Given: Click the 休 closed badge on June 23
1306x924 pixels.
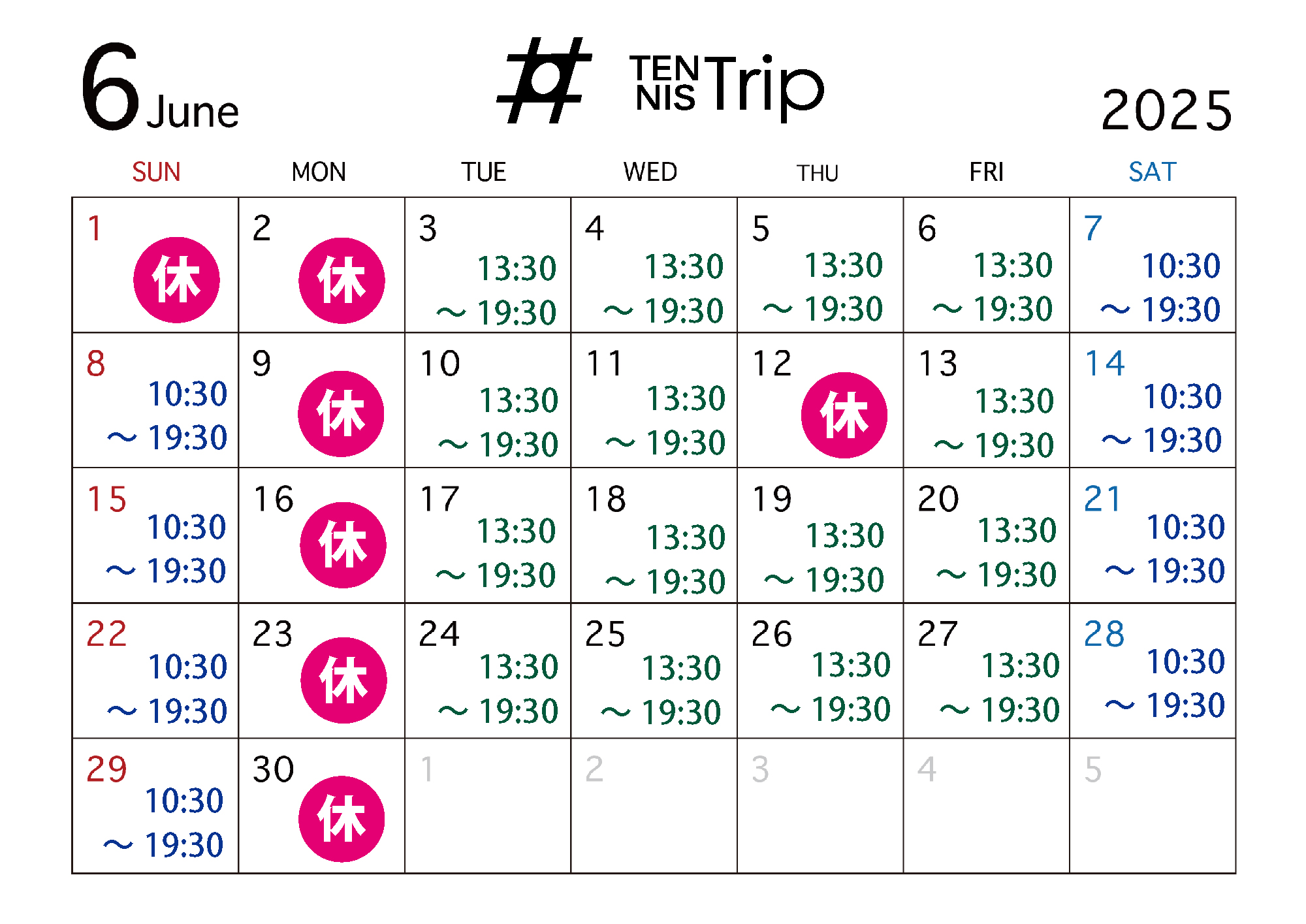Looking at the screenshot, I should click(x=343, y=680).
